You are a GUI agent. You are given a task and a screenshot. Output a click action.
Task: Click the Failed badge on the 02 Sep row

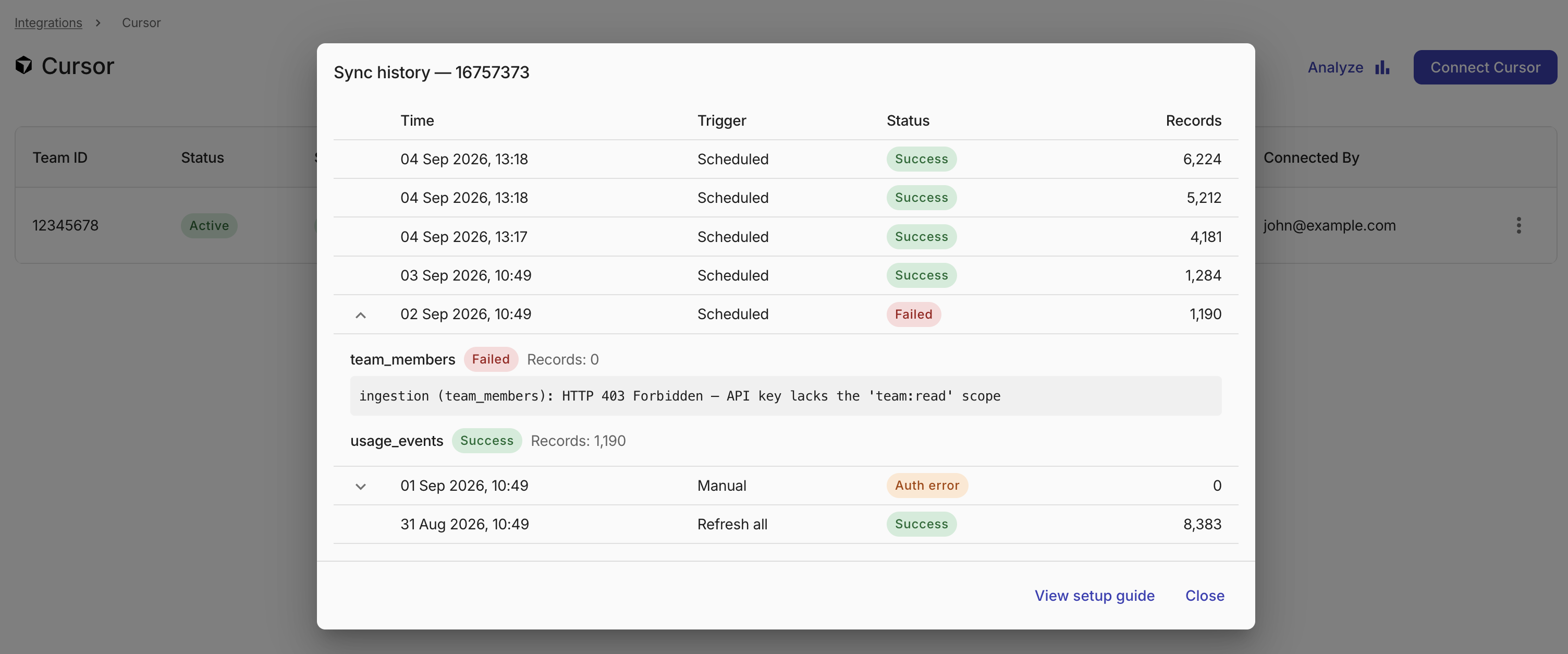click(913, 314)
